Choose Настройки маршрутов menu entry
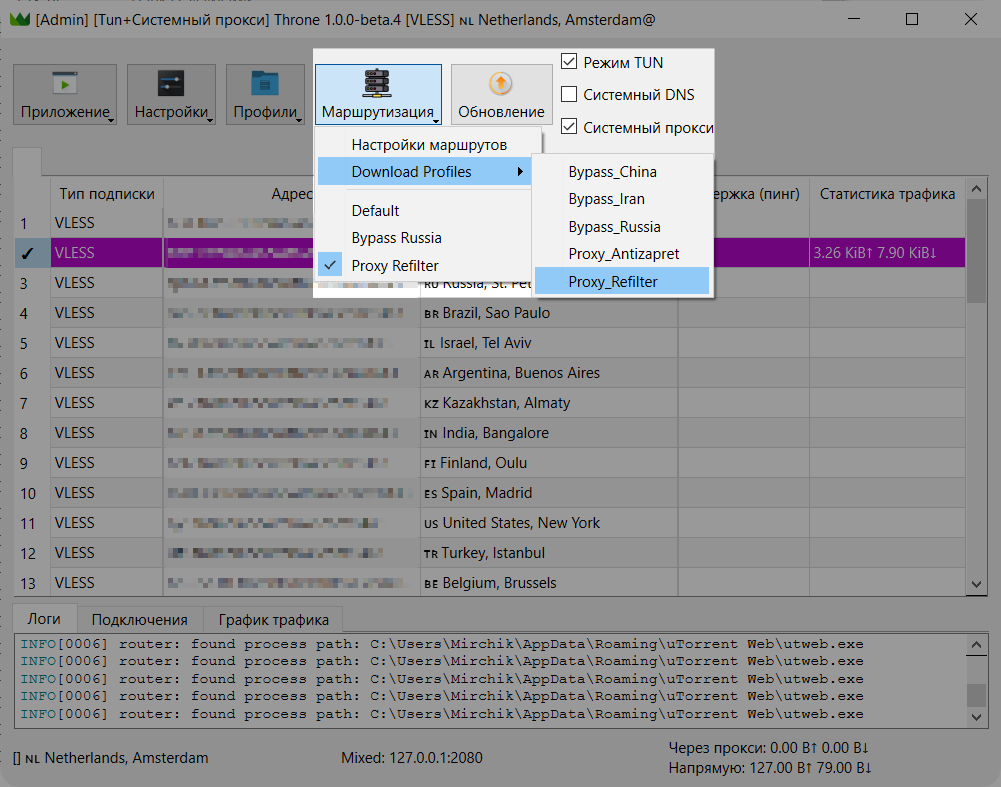This screenshot has height=787, width=1001. click(x=429, y=145)
